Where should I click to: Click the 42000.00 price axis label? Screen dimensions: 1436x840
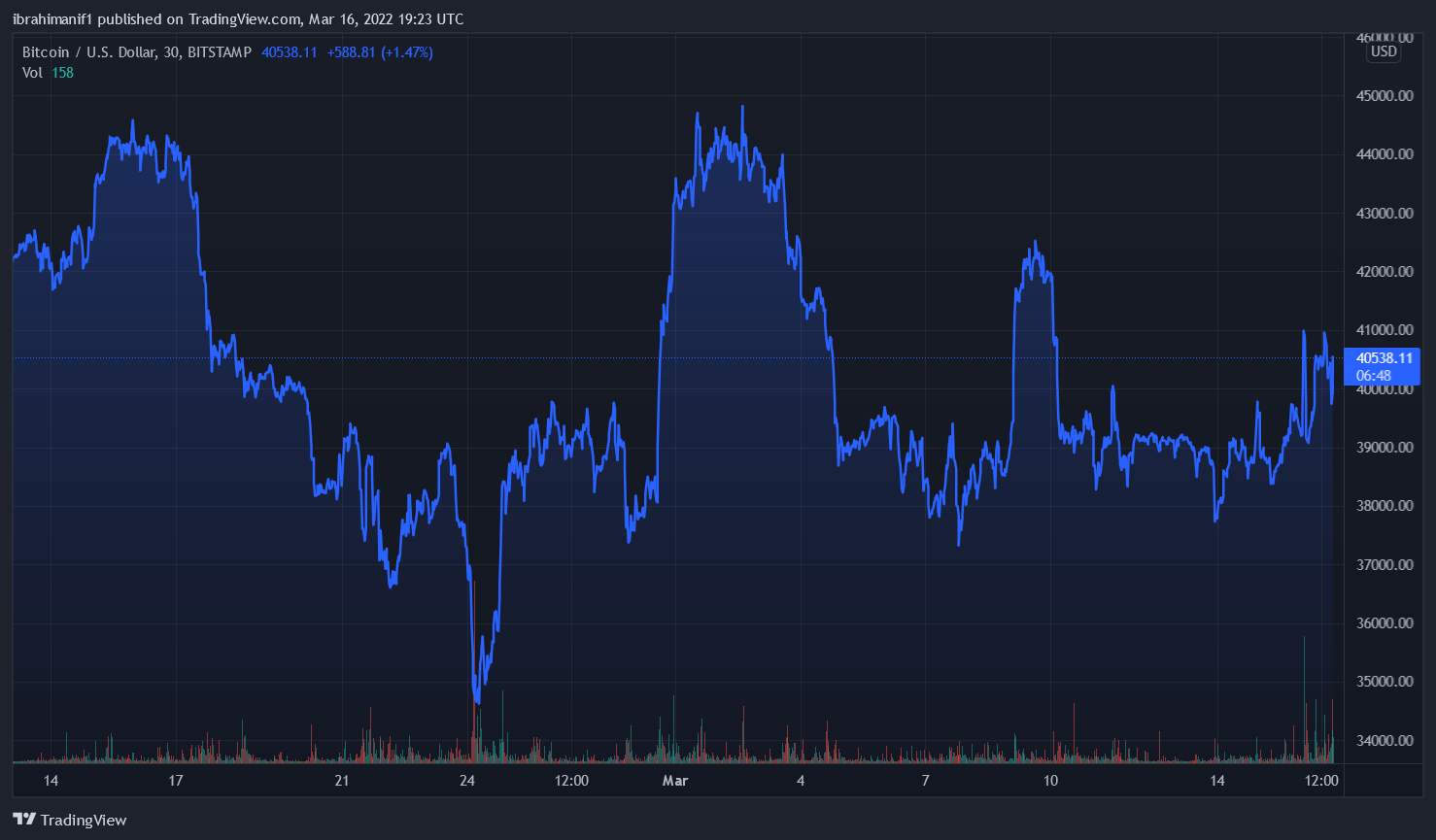coord(1385,272)
